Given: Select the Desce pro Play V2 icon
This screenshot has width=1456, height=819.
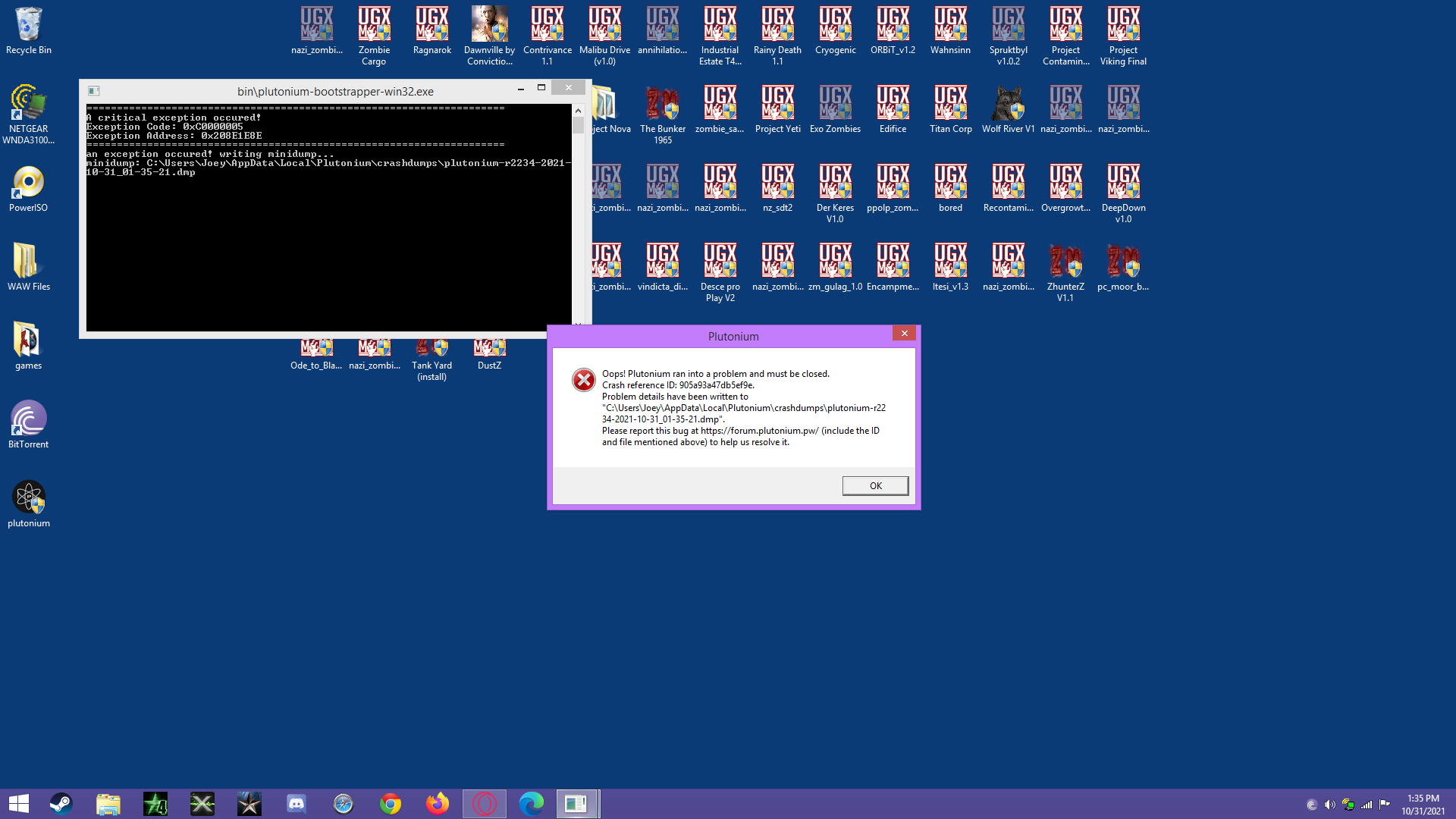Looking at the screenshot, I should coord(720,272).
